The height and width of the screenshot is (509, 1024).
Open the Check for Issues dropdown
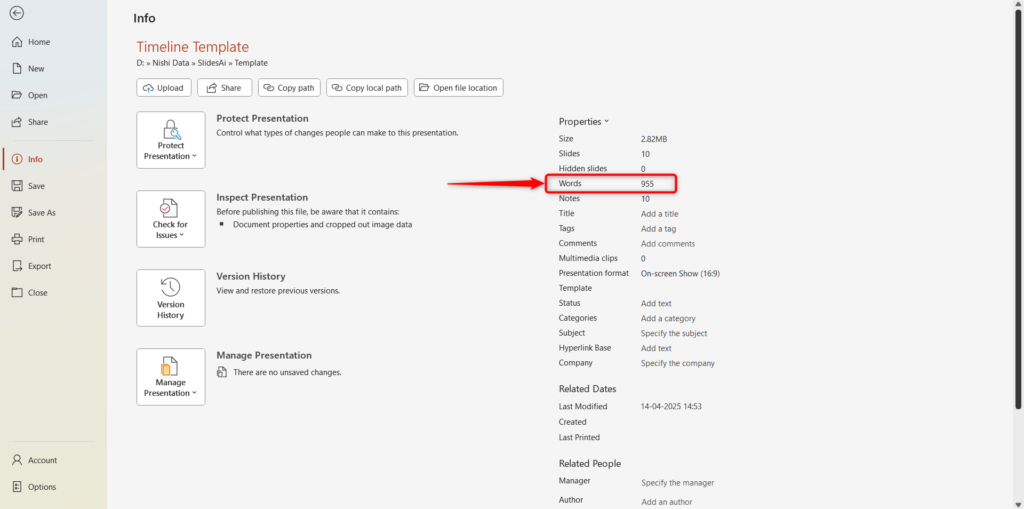pyautogui.click(x=171, y=218)
